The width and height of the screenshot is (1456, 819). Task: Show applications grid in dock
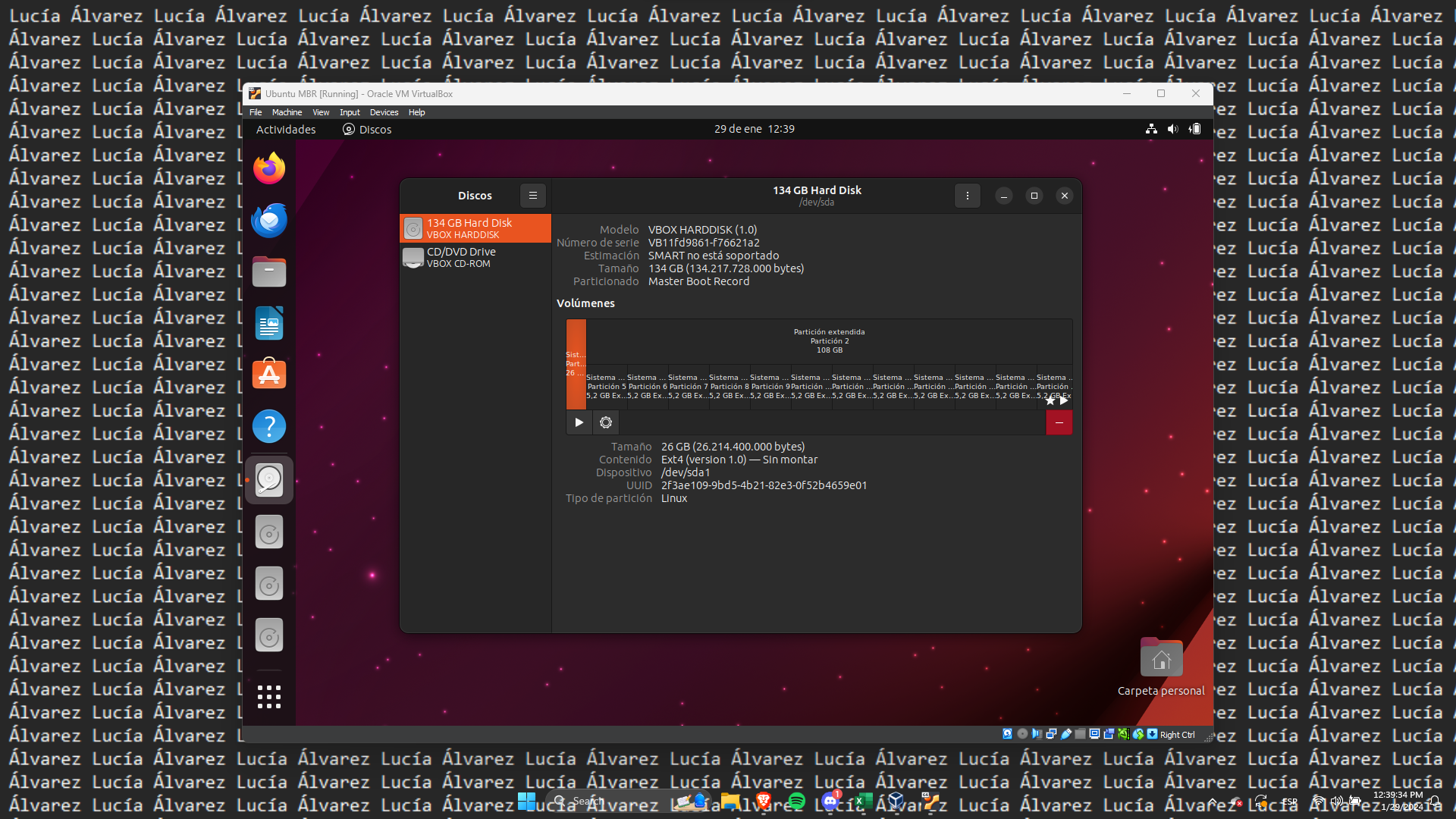[269, 696]
